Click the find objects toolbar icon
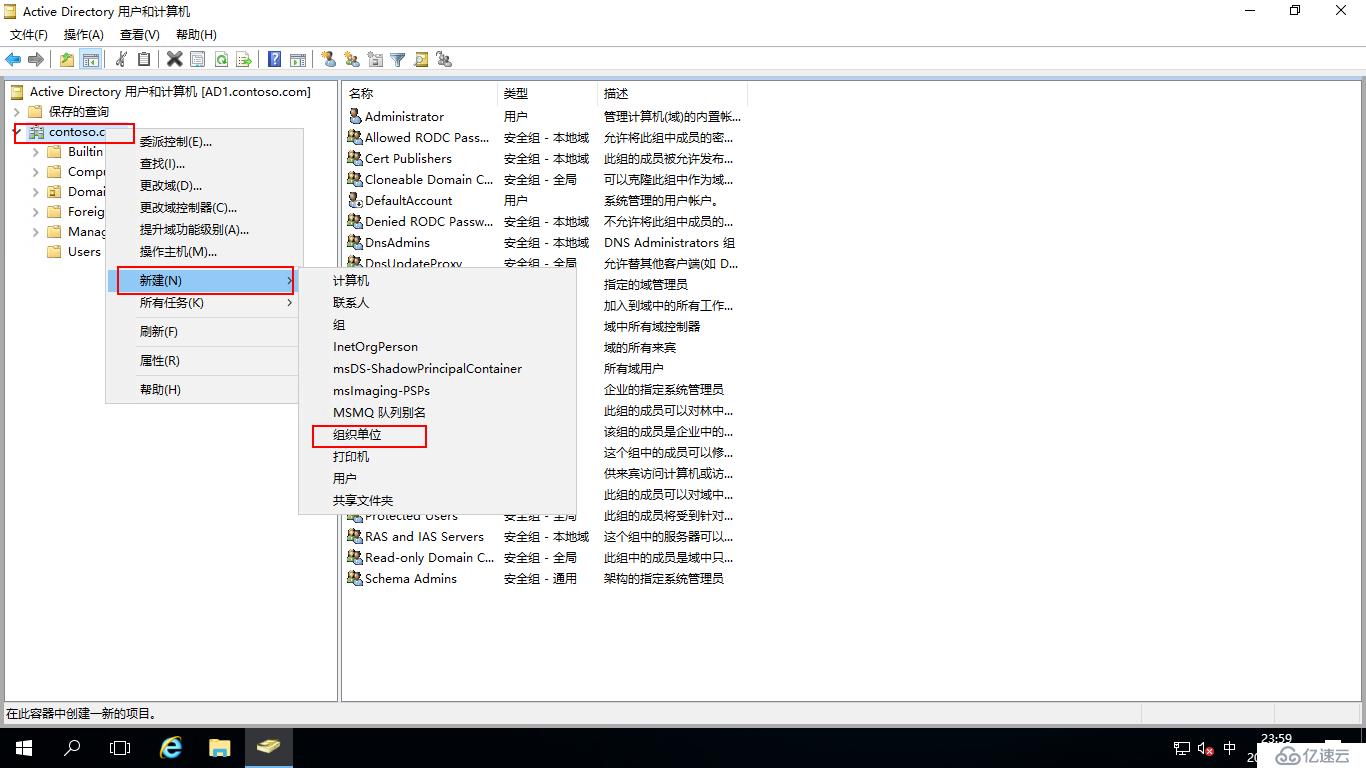 [x=421, y=60]
